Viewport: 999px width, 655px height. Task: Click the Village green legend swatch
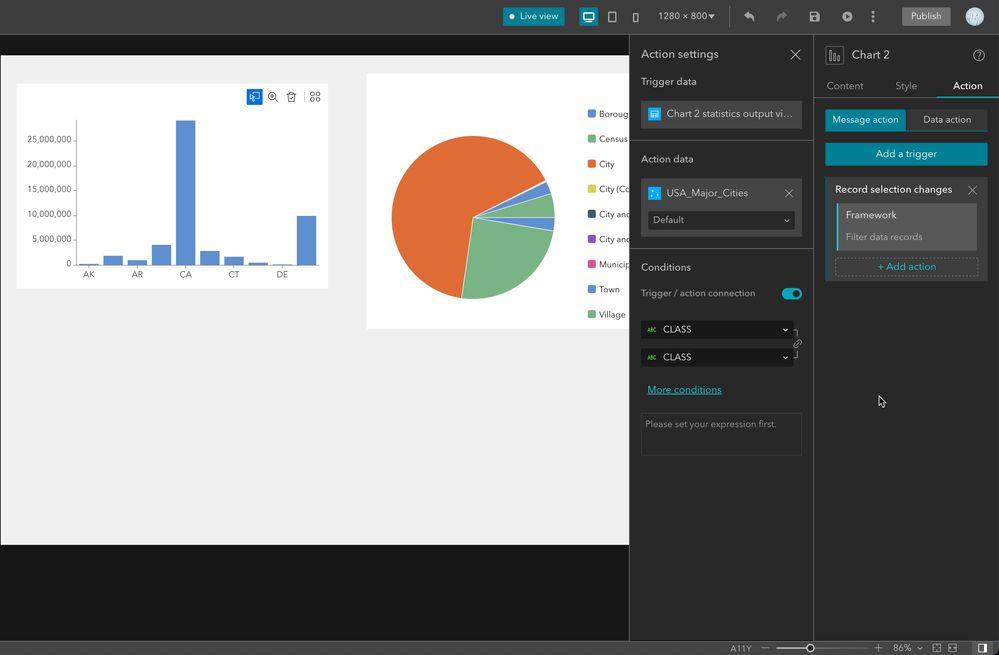click(x=591, y=314)
